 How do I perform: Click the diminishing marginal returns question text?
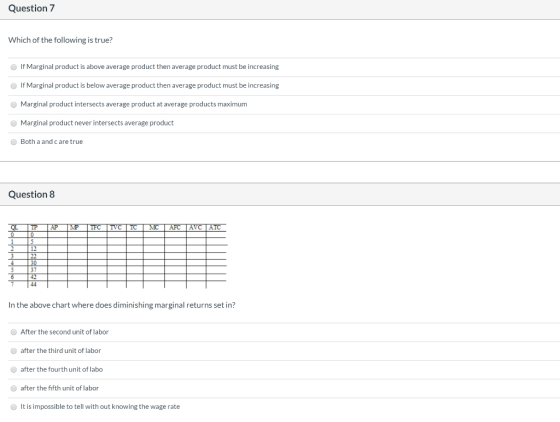click(x=122, y=305)
